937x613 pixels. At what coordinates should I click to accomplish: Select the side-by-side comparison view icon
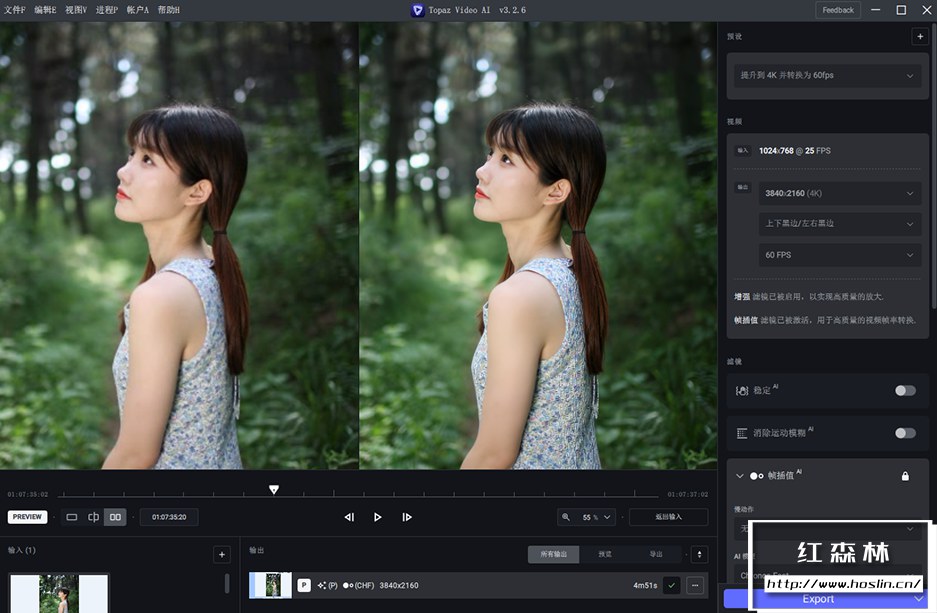(116, 517)
